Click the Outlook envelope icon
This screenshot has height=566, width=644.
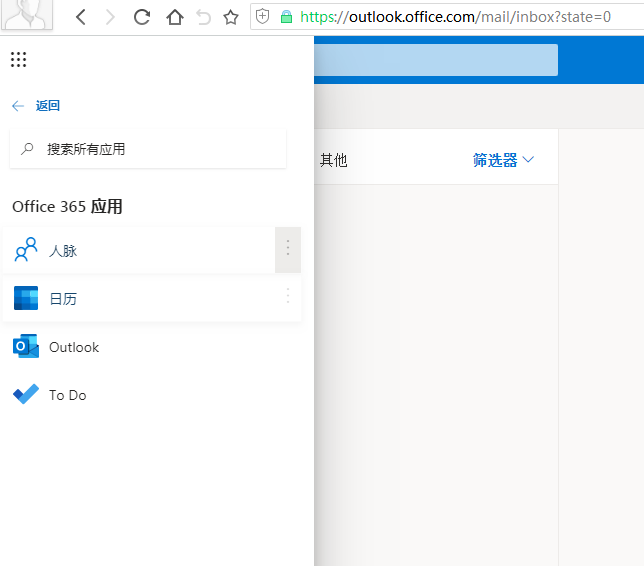[x=26, y=346]
